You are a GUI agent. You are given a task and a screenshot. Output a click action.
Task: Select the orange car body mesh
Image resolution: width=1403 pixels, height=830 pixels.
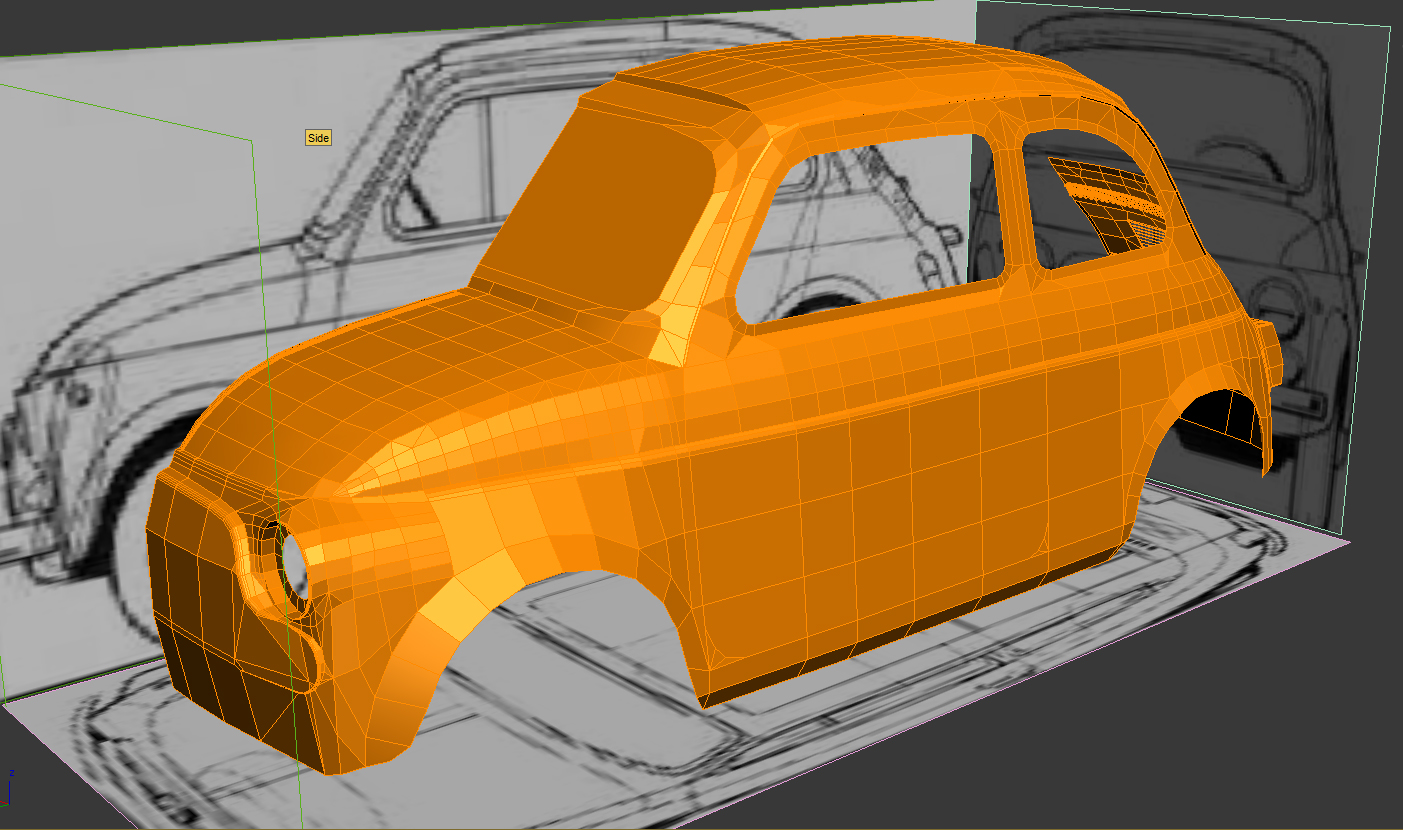[x=713, y=405]
